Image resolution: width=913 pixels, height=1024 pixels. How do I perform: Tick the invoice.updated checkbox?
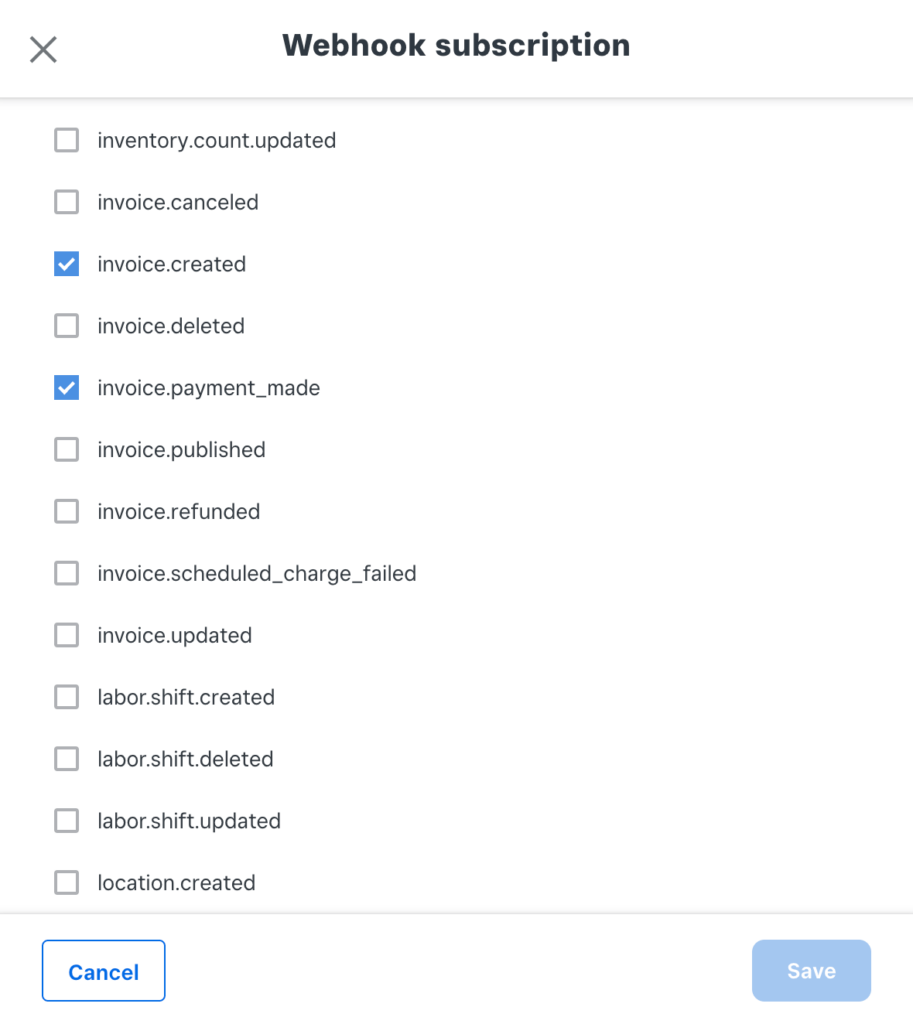(x=67, y=635)
